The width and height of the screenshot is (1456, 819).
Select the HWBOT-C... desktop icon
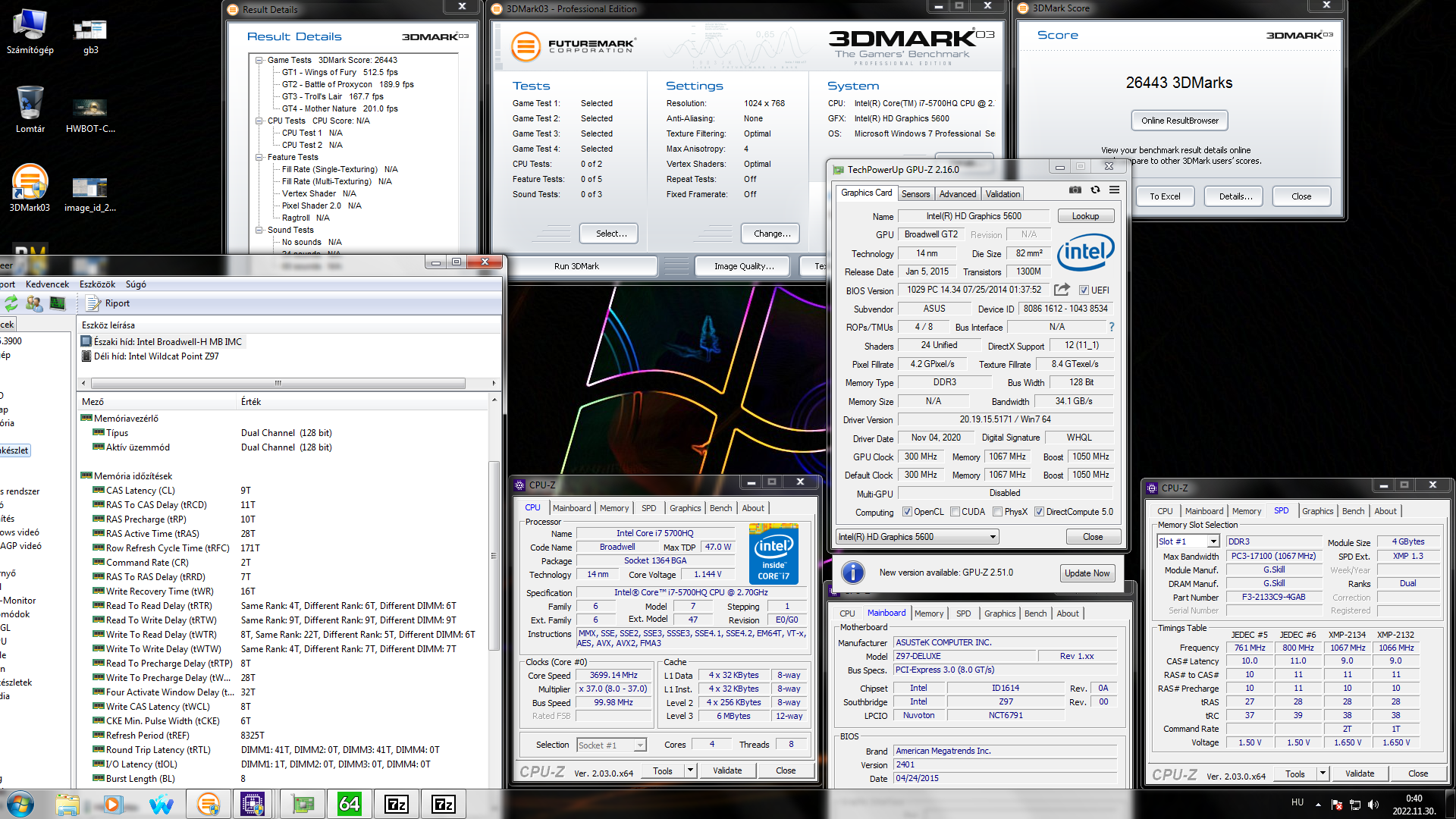point(90,115)
